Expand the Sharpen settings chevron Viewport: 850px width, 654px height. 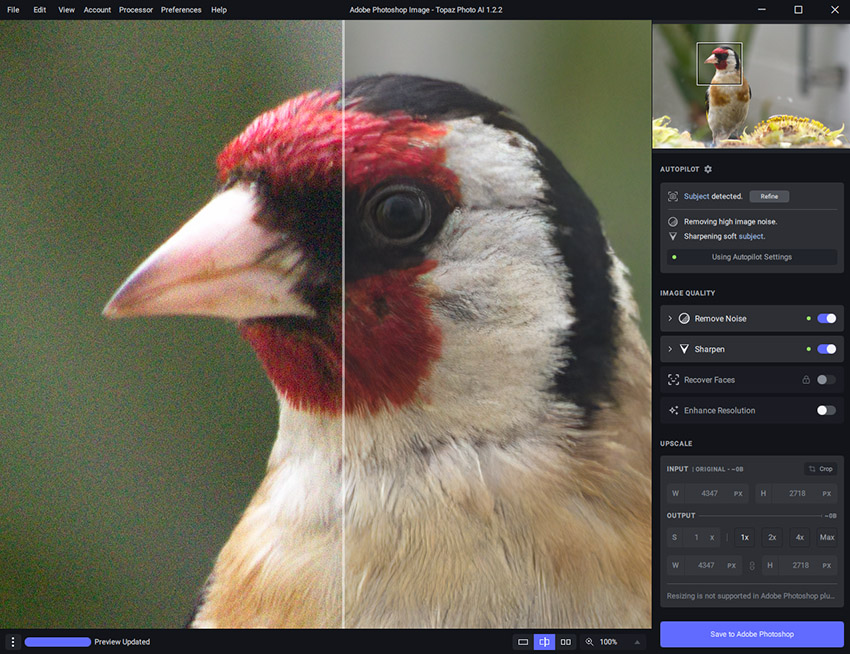click(x=670, y=349)
